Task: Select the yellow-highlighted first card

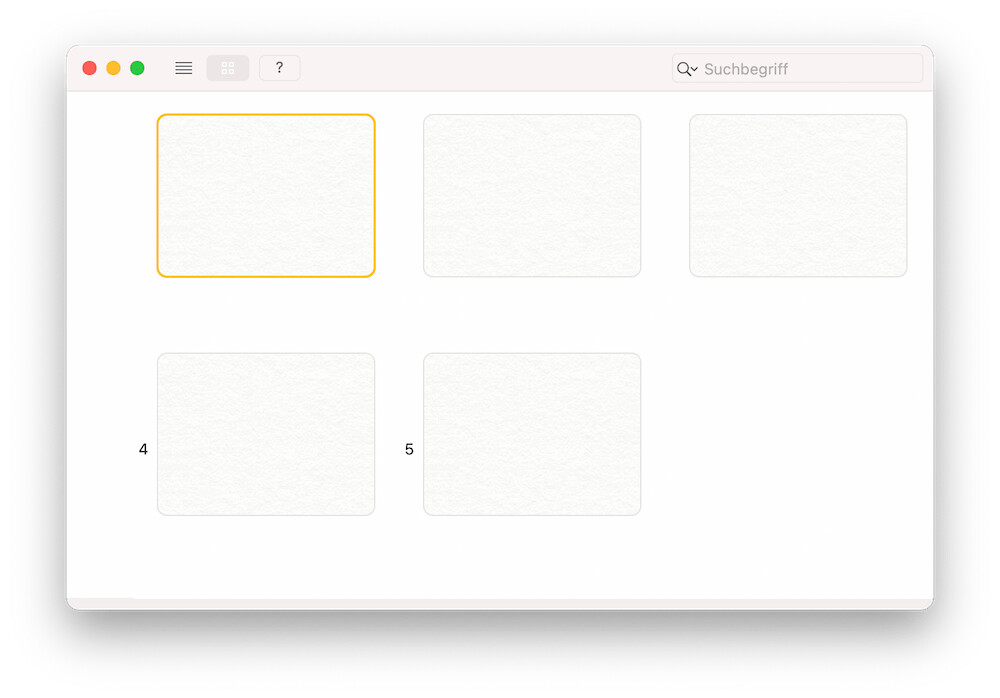Action: tap(266, 195)
